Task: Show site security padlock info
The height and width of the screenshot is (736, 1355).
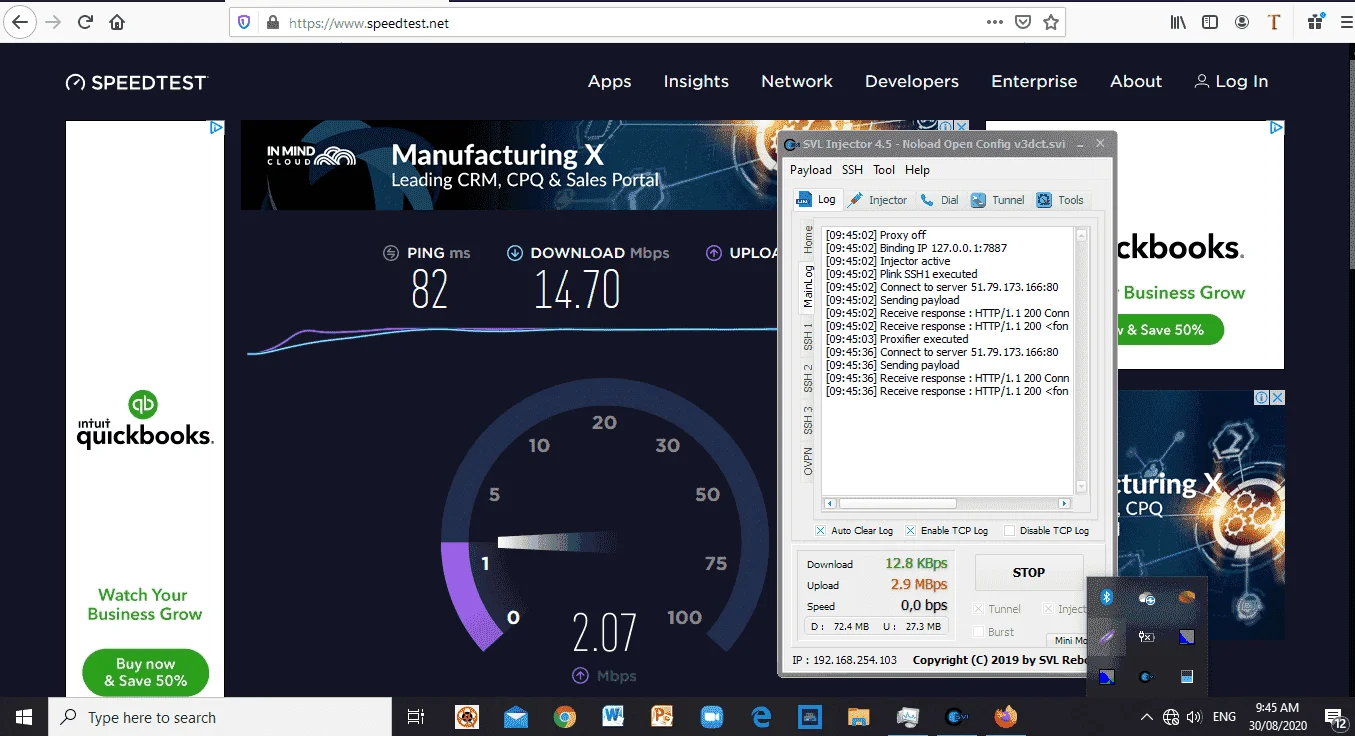Action: (x=270, y=22)
